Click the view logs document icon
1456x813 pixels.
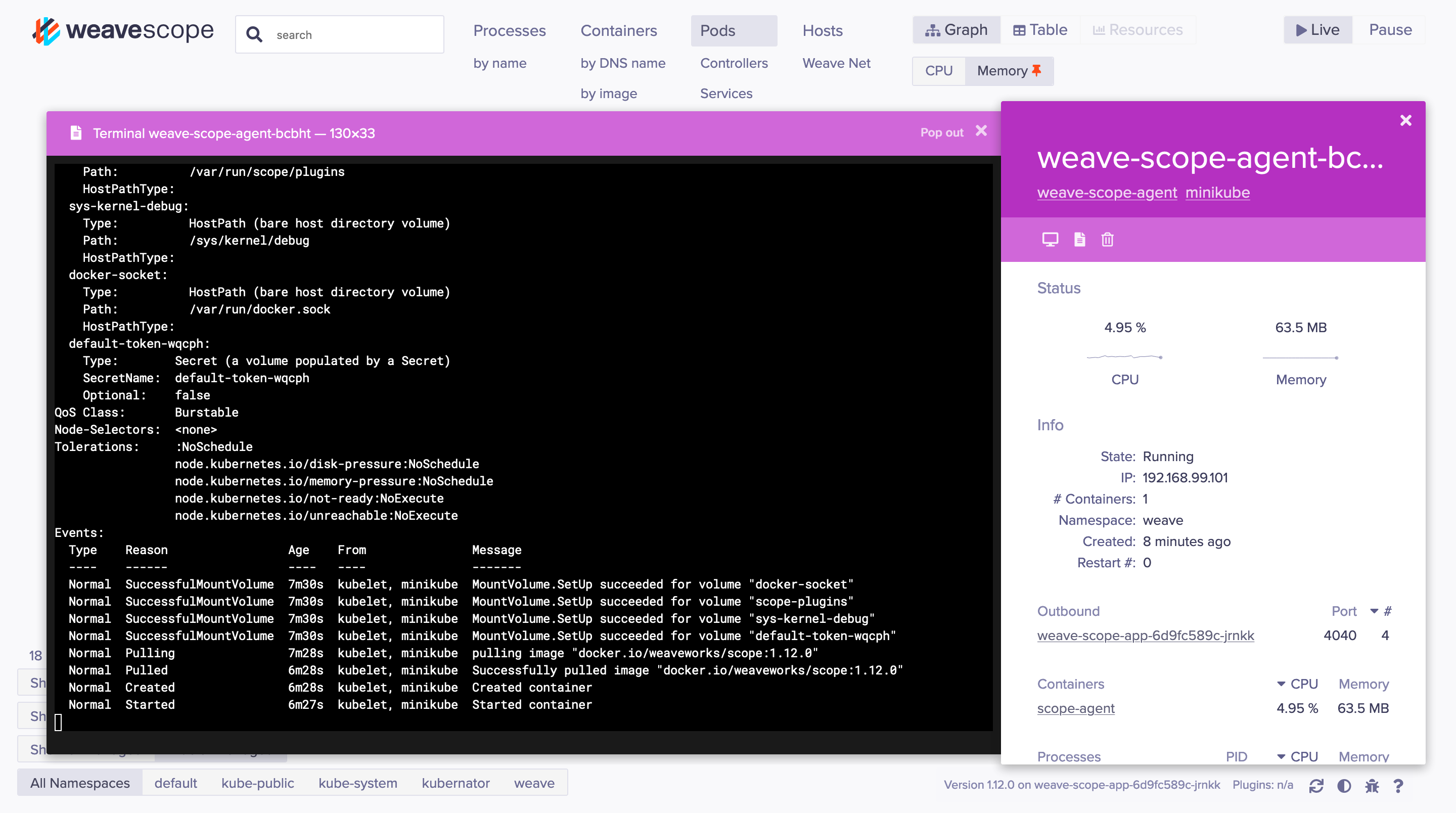tap(1079, 239)
